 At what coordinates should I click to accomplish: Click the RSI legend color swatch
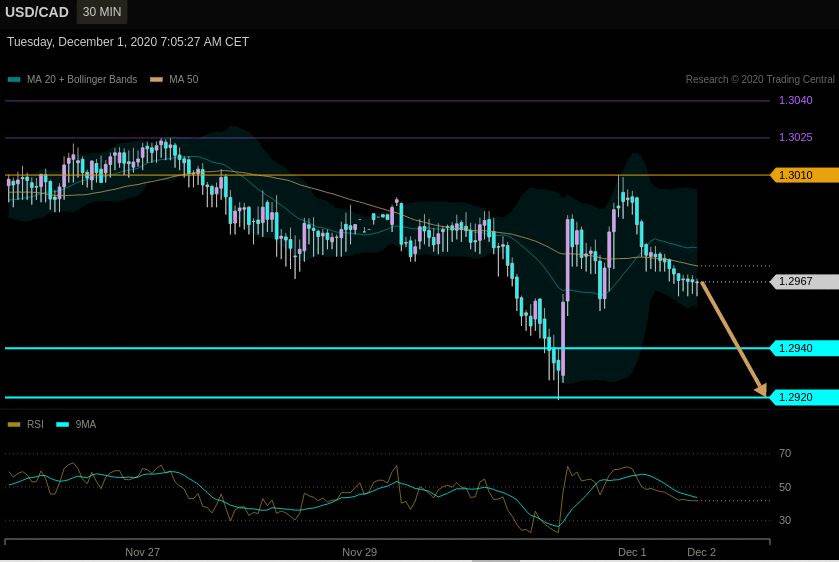pyautogui.click(x=14, y=425)
